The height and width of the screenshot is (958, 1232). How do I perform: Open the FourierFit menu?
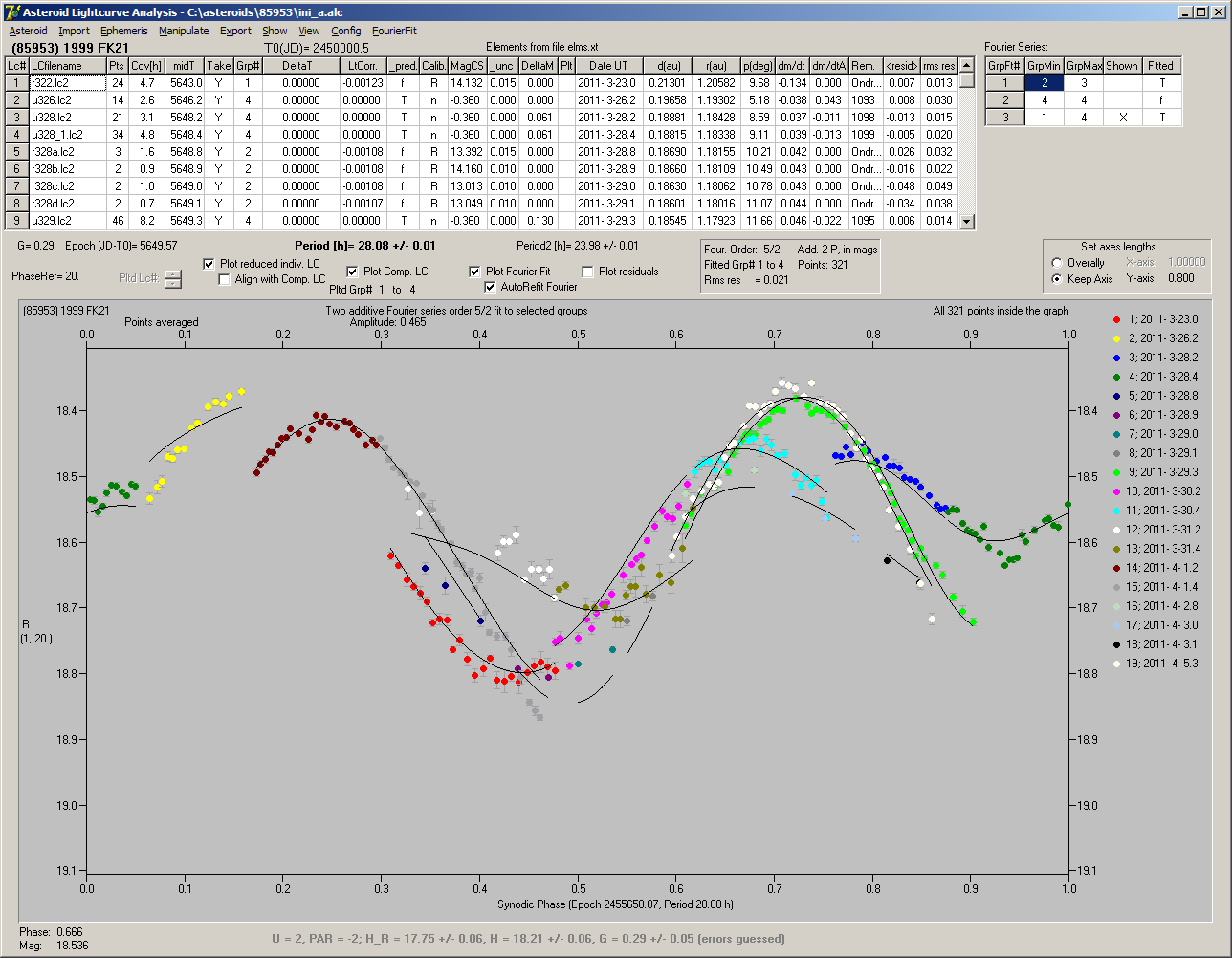pyautogui.click(x=394, y=31)
